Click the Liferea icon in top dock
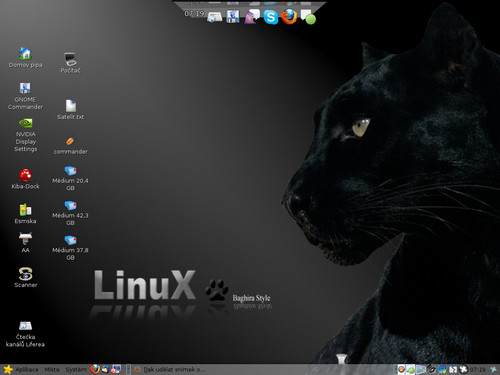 (x=214, y=17)
